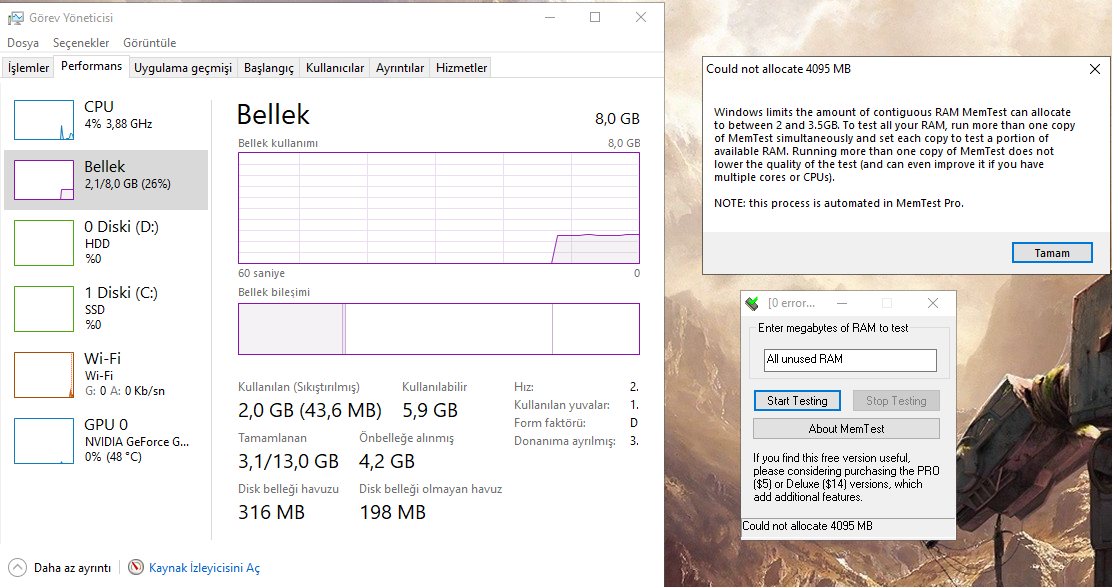
Task: Switch to the Ayrıntılar tab
Action: click(x=400, y=68)
